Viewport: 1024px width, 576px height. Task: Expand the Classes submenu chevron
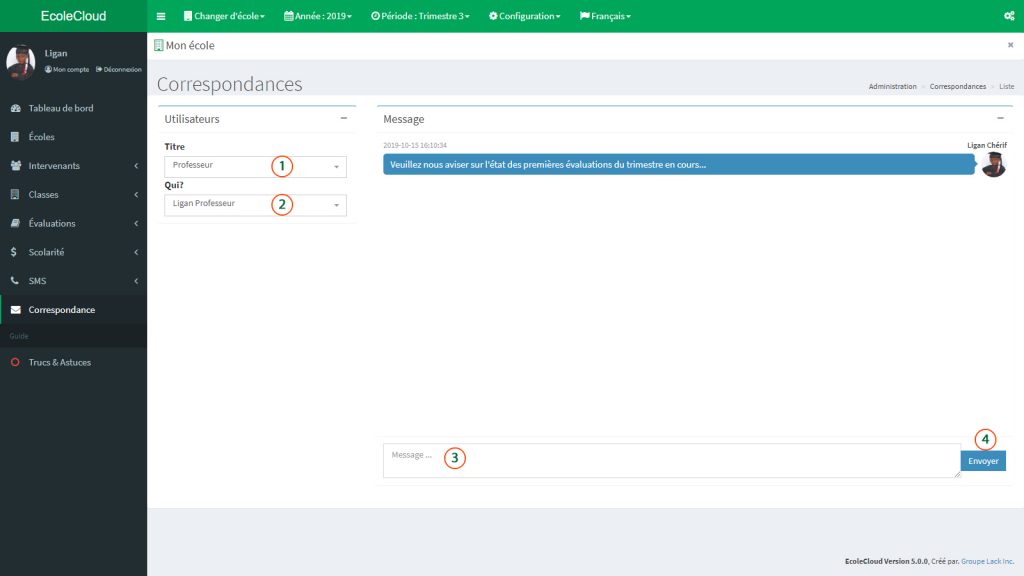pos(135,194)
